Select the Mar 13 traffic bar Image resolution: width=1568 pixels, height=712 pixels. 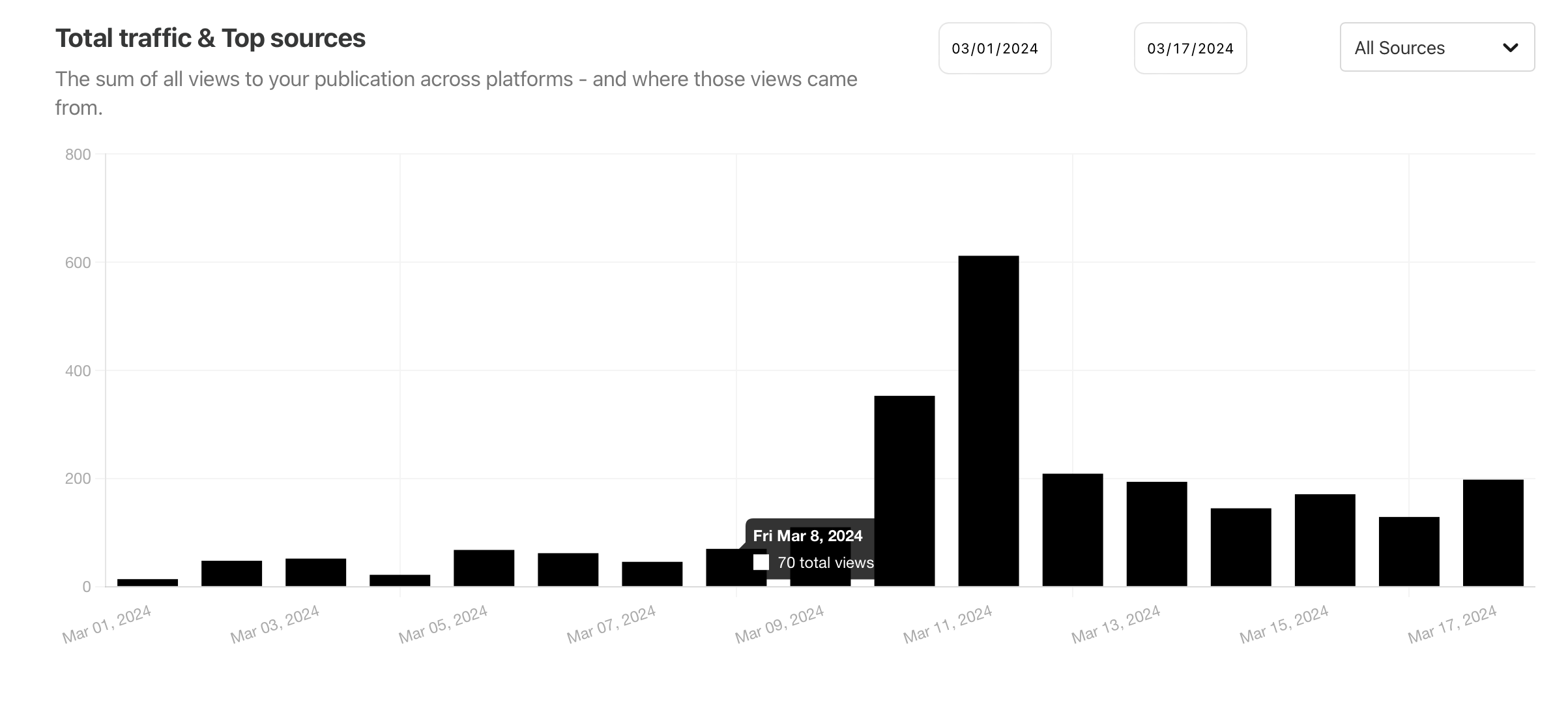[x=1156, y=533]
